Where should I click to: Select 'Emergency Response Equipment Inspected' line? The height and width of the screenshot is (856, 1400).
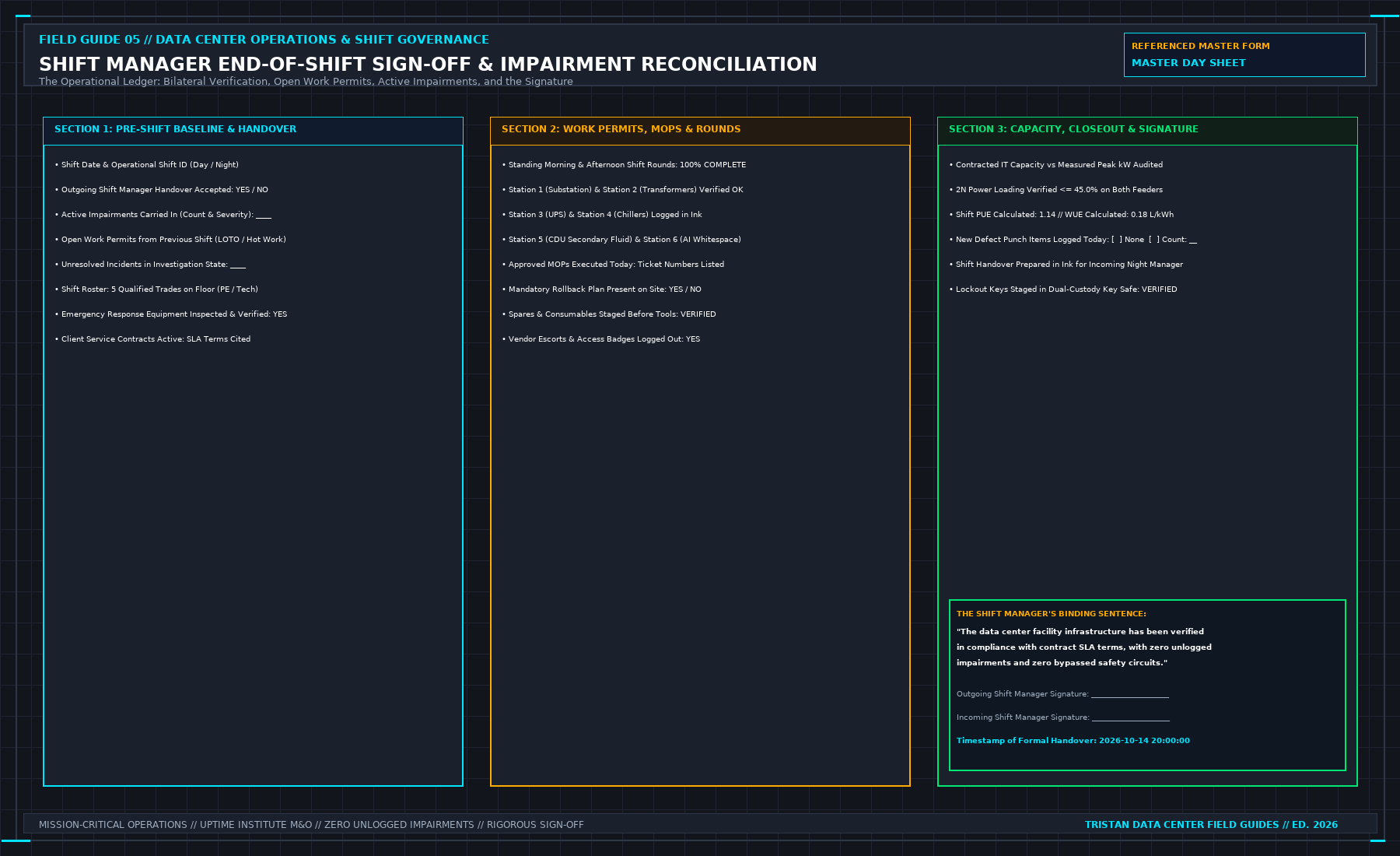[171, 314]
